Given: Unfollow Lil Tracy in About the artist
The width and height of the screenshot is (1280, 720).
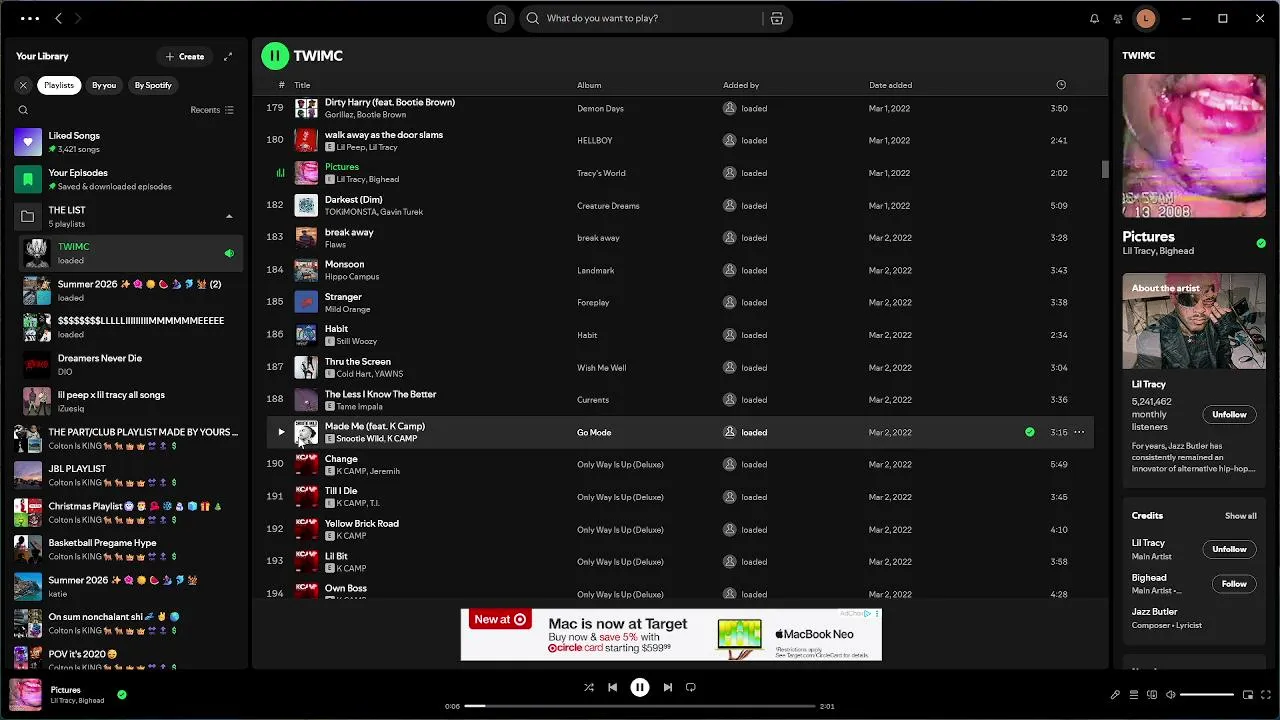Looking at the screenshot, I should pos(1229,414).
